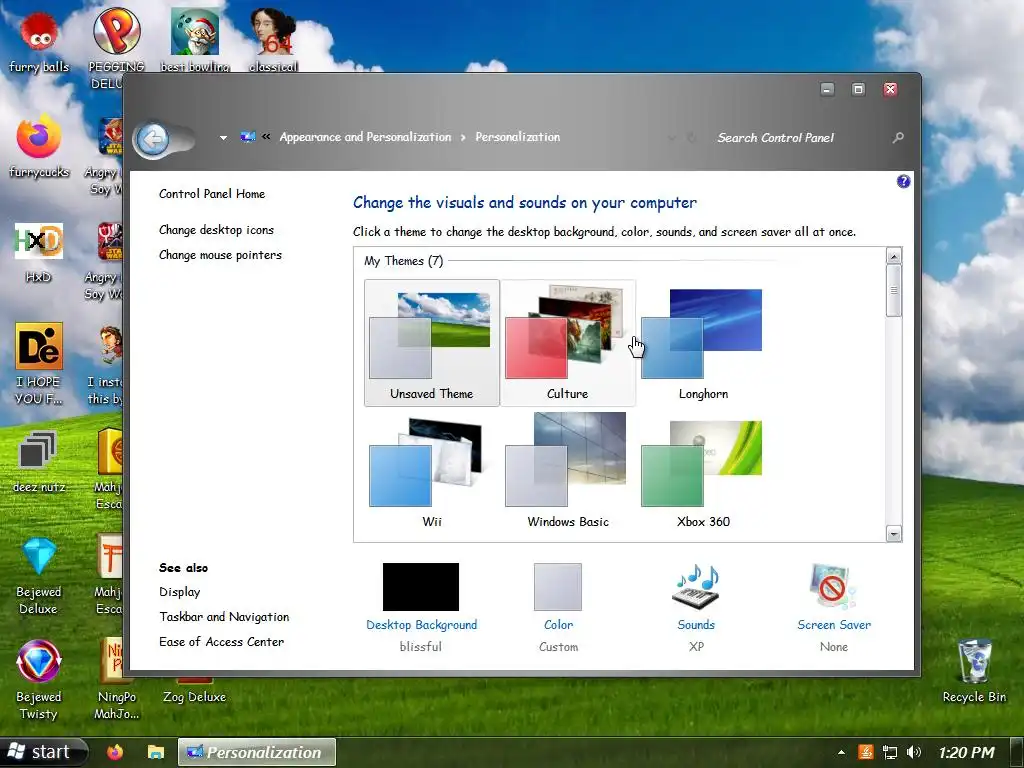Select the HxD desktop icon
Screen dimensions: 1024x768
coord(39,251)
